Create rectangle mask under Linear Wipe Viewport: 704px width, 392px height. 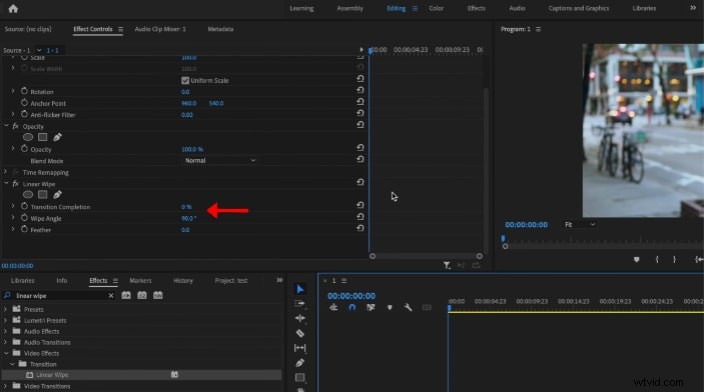(x=43, y=194)
